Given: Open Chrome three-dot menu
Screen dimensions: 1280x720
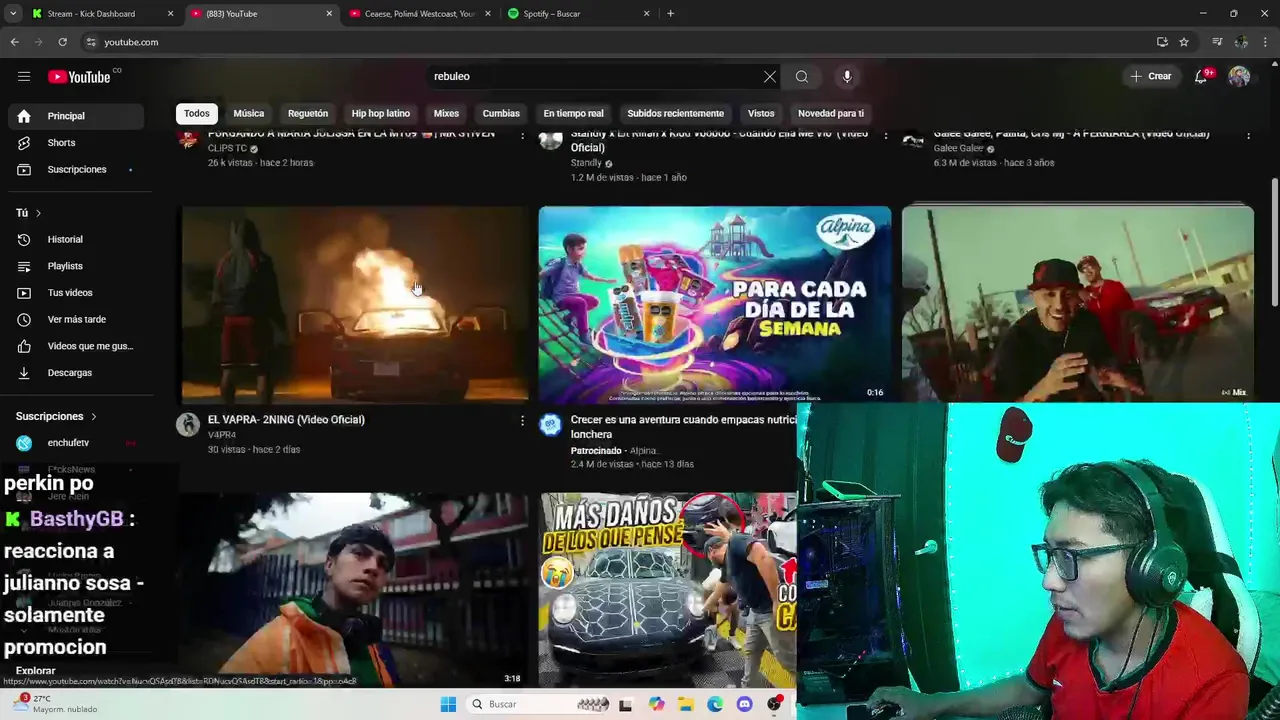Looking at the screenshot, I should click(x=1266, y=42).
